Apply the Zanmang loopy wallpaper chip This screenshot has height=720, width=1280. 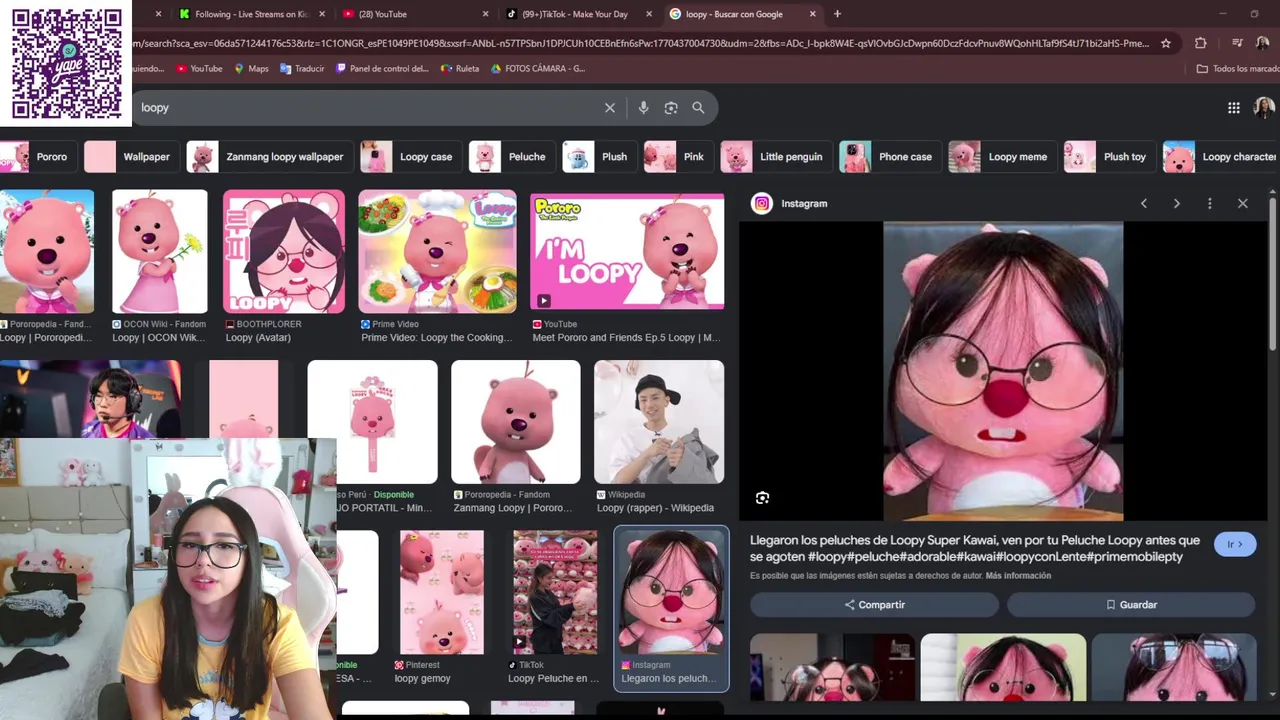[x=270, y=157]
